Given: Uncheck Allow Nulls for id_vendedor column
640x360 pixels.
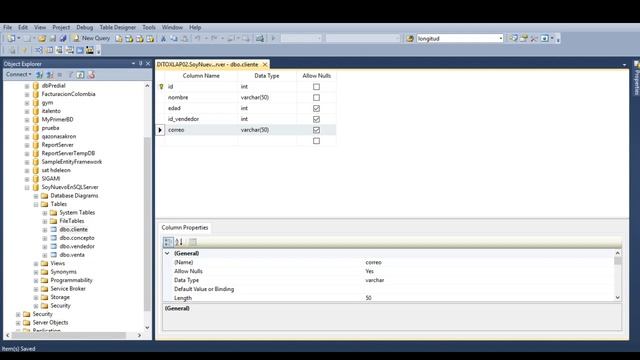Looking at the screenshot, I should (316, 119).
